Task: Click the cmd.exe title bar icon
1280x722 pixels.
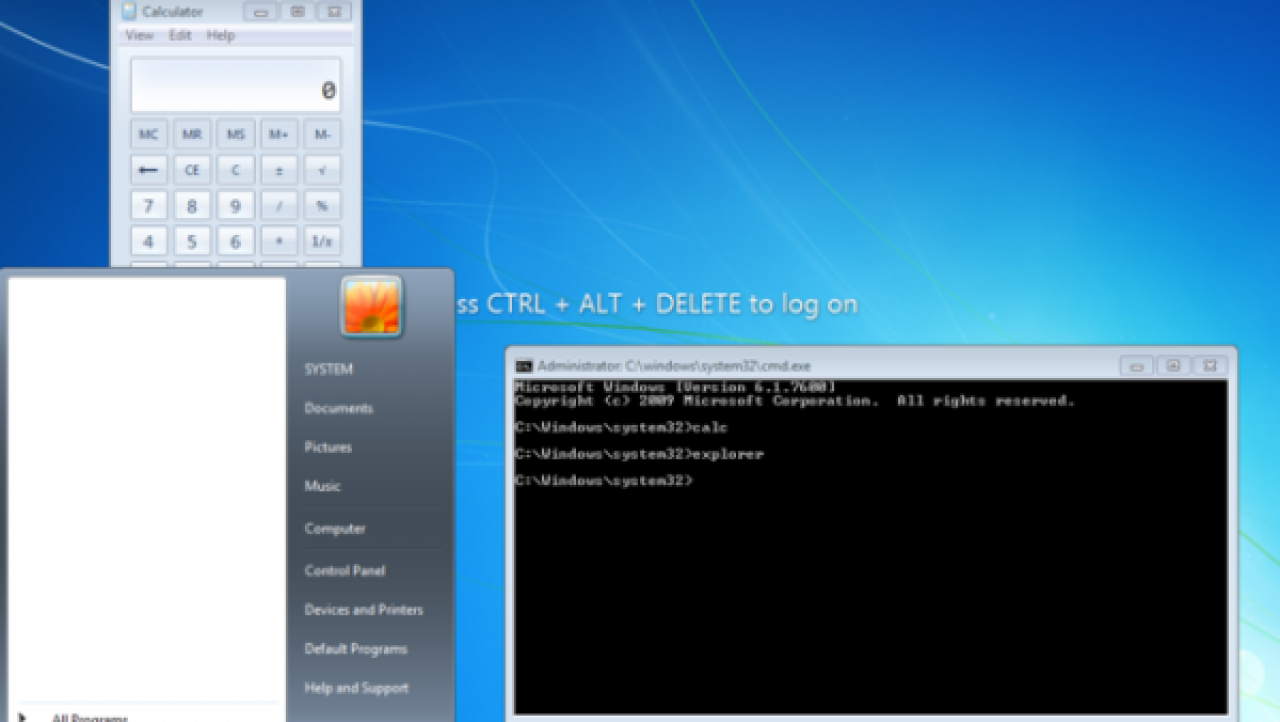Action: tap(523, 366)
